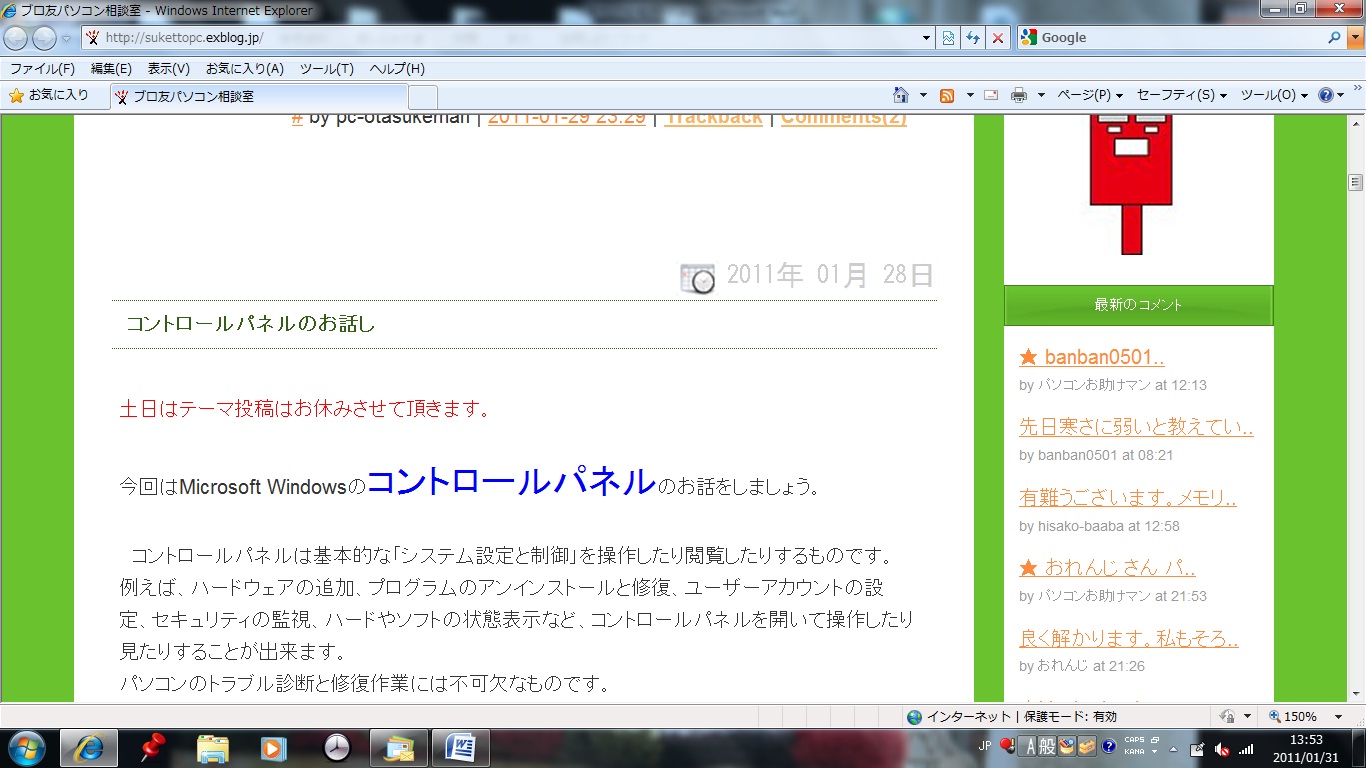
Task: Open the Trackback link
Action: (x=713, y=117)
